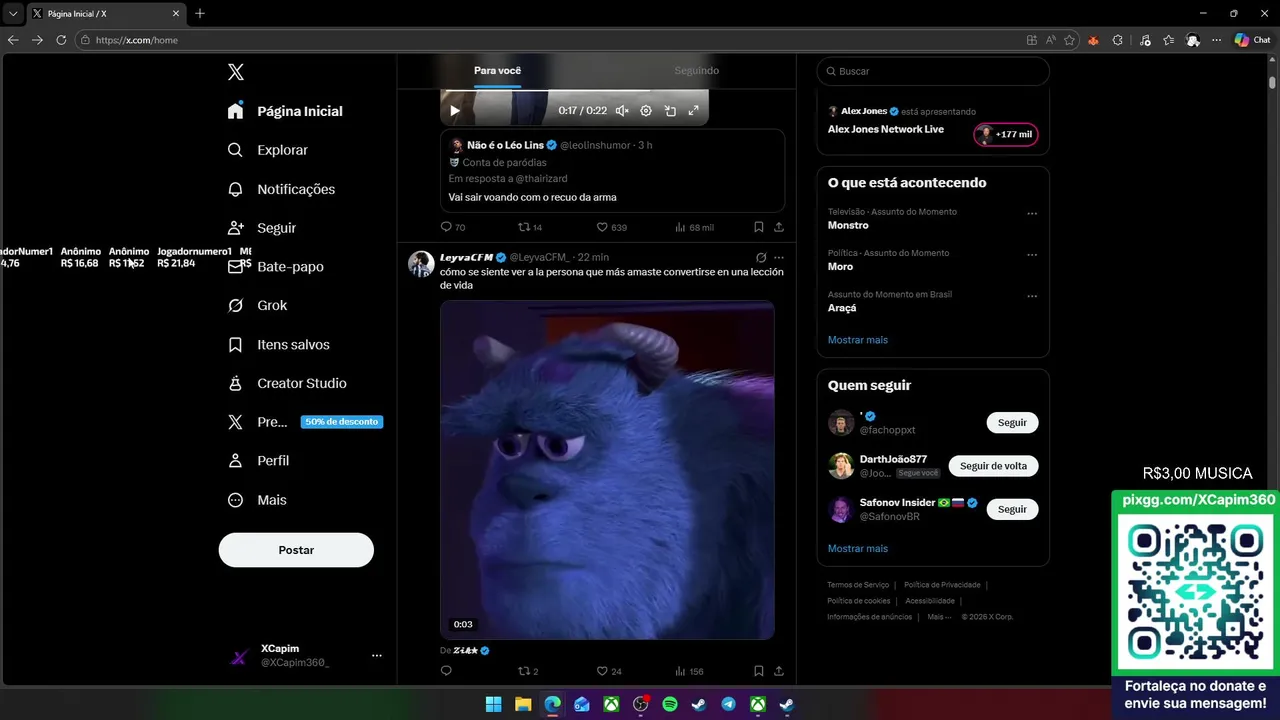Screen dimensions: 1280x720
Task: Open options for Monstro trend
Action: 1032,213
